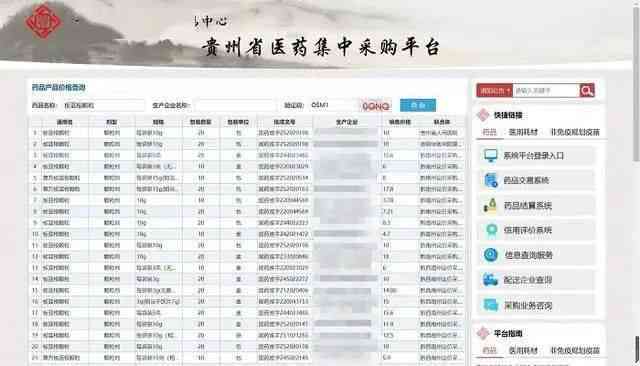Click the 信息查询服务 round icon
Screen dimensions: 640x366
[x=491, y=255]
